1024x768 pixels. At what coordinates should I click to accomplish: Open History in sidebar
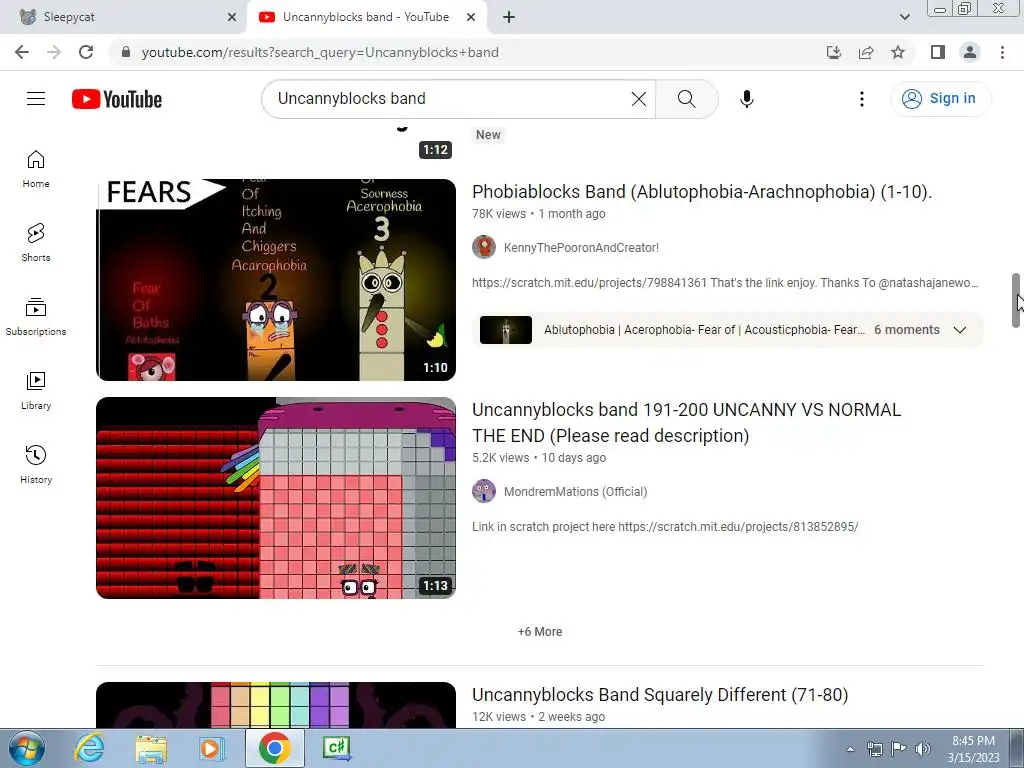coord(36,464)
